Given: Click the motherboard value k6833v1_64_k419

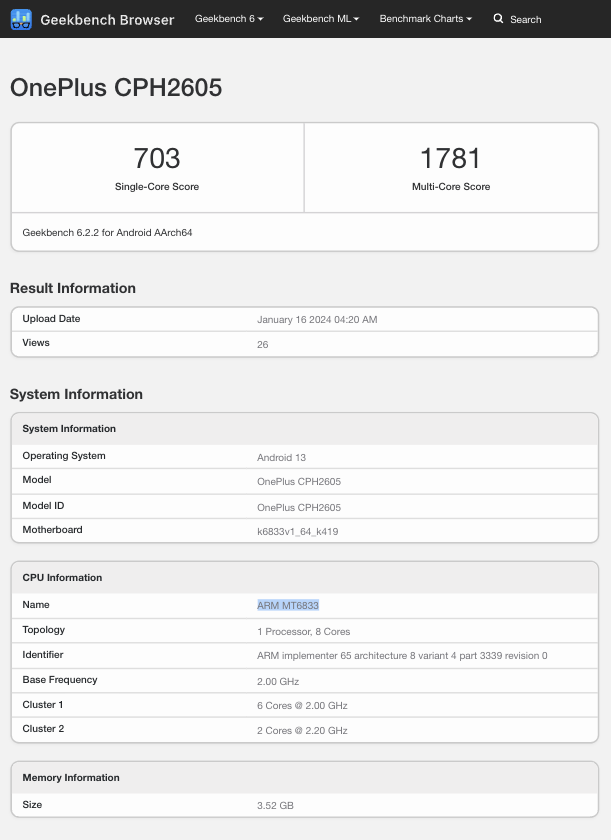Looking at the screenshot, I should [x=297, y=531].
